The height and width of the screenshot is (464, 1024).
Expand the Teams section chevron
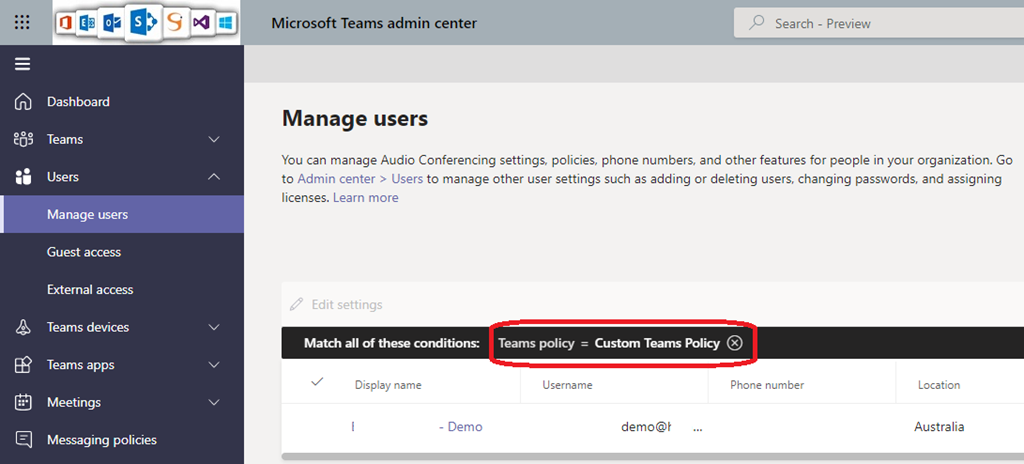[x=214, y=140]
